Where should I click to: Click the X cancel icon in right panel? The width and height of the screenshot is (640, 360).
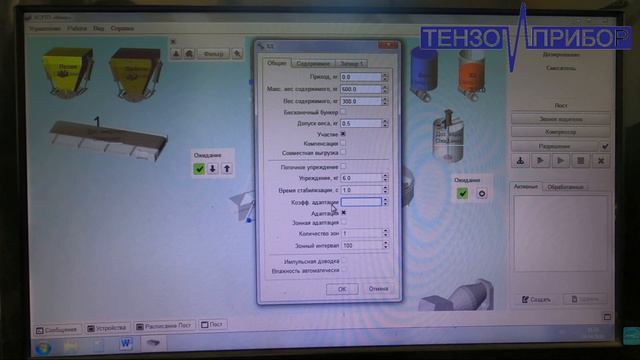point(600,161)
